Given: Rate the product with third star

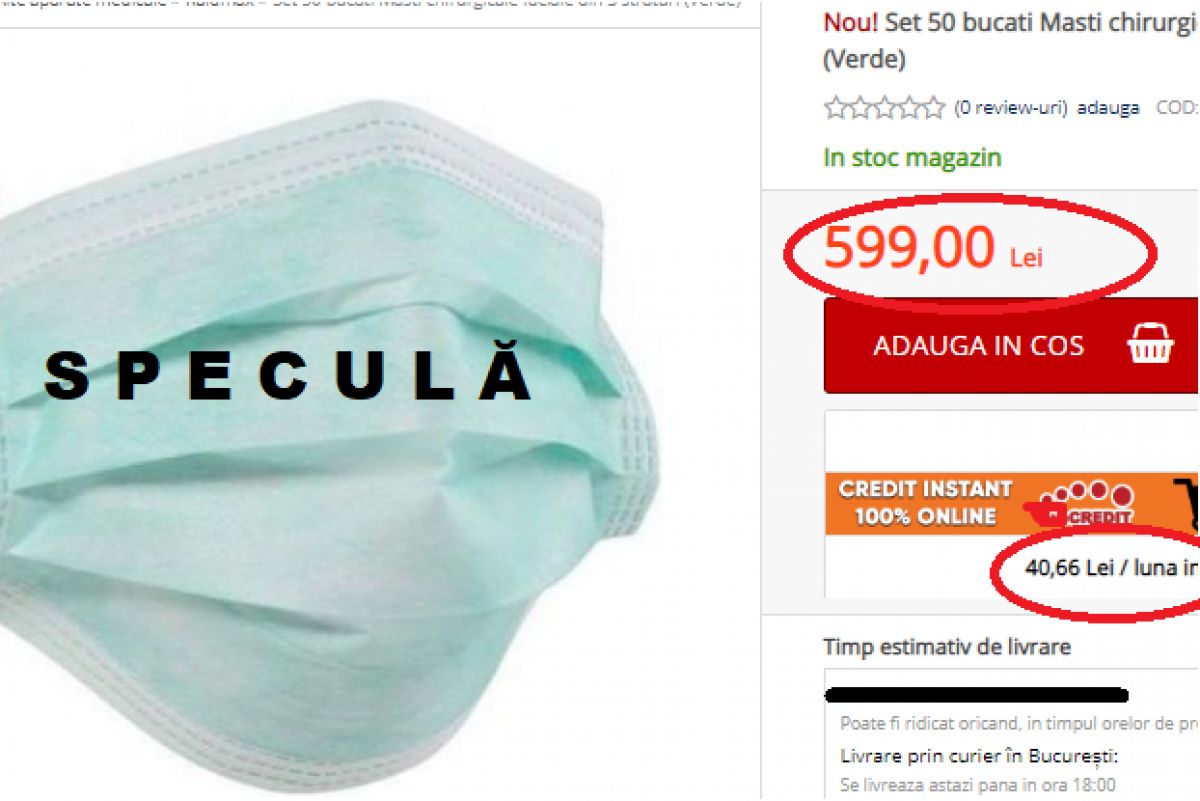Looking at the screenshot, I should pyautogui.click(x=884, y=108).
